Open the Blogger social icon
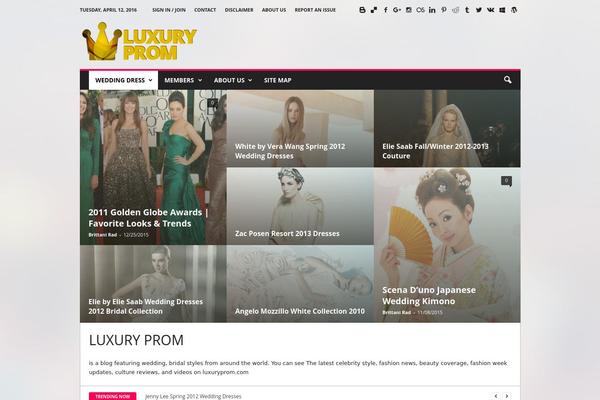Viewport: 600px width, 400px height. pos(362,10)
